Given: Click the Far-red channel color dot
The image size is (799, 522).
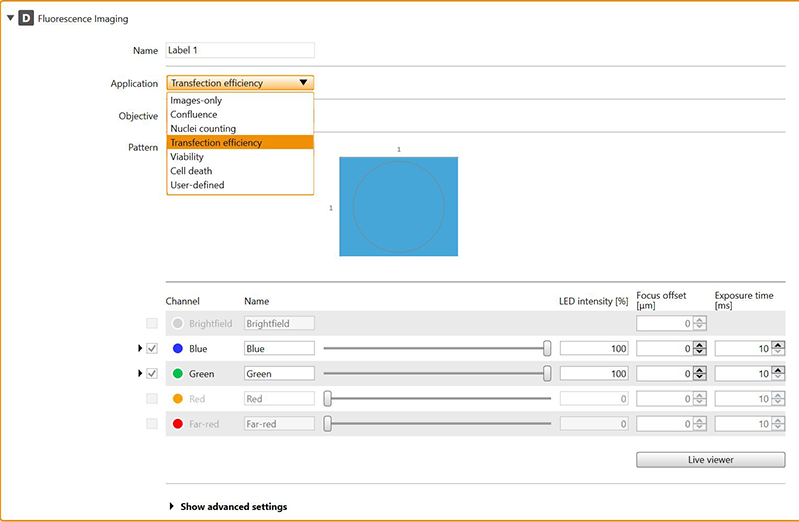Looking at the screenshot, I should (178, 424).
